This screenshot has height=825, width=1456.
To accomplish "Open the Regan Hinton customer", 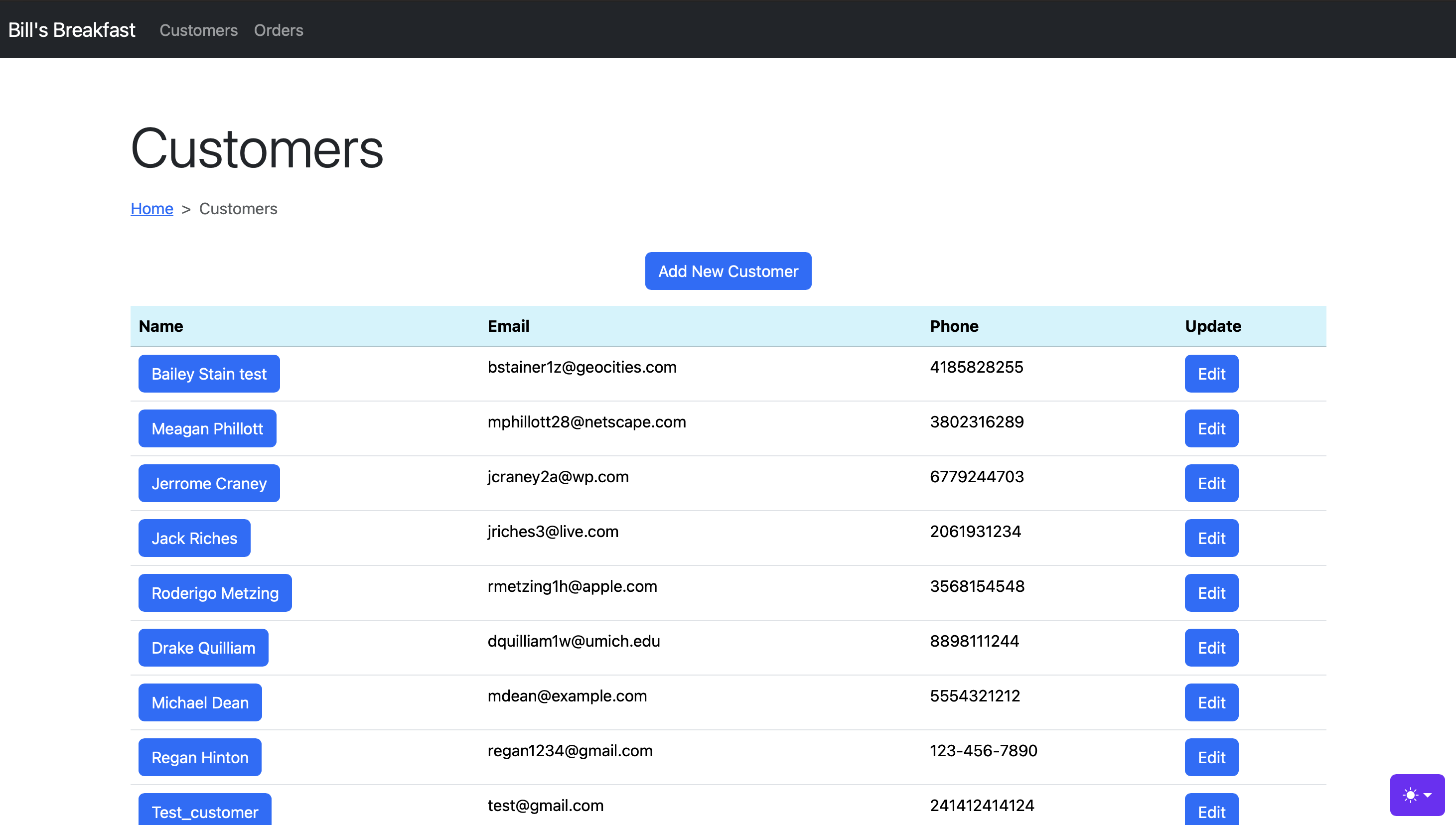I will tap(200, 757).
